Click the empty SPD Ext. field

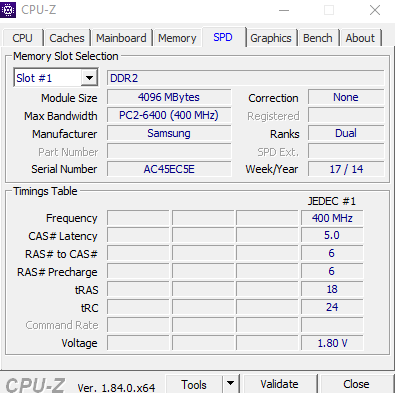[346, 151]
